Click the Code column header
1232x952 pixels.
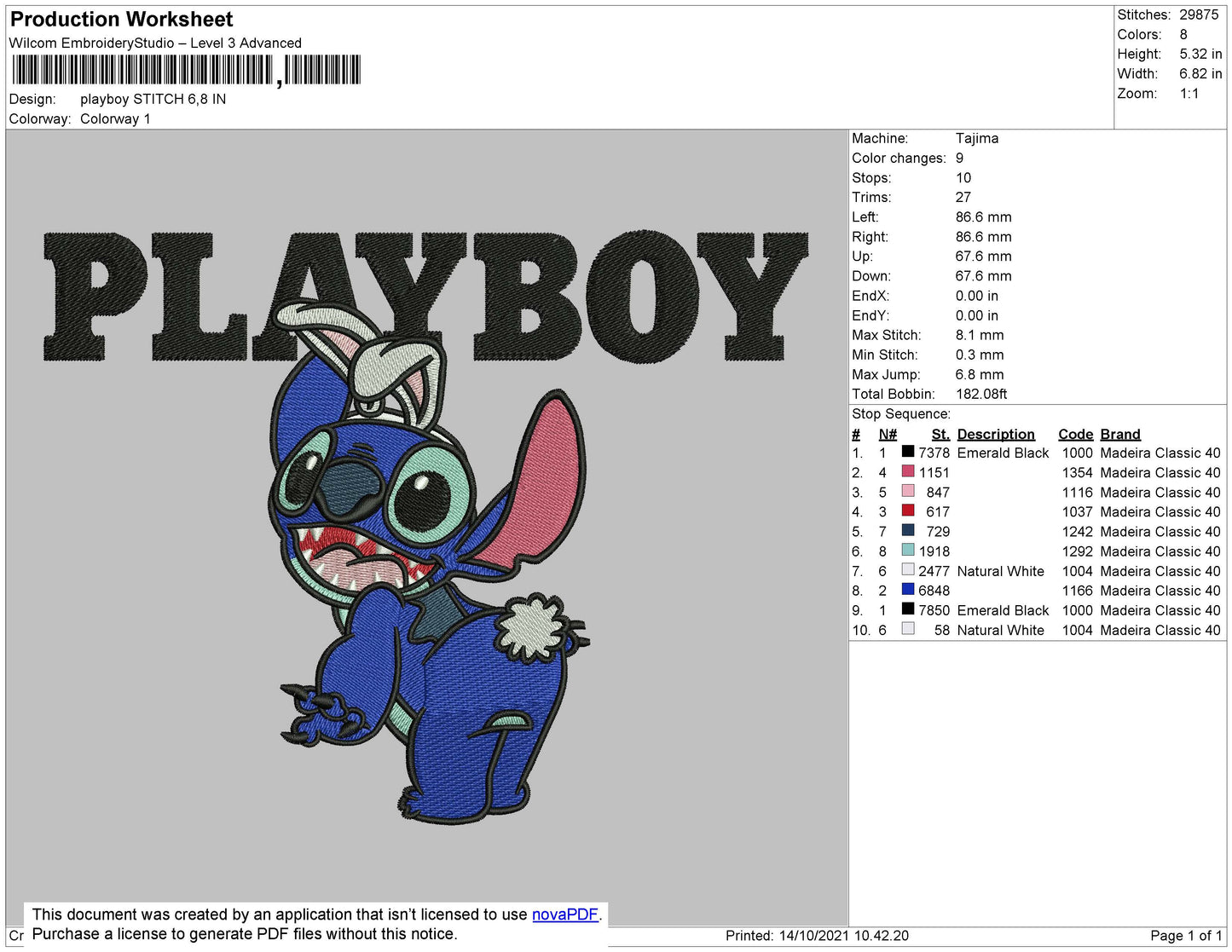[1074, 434]
